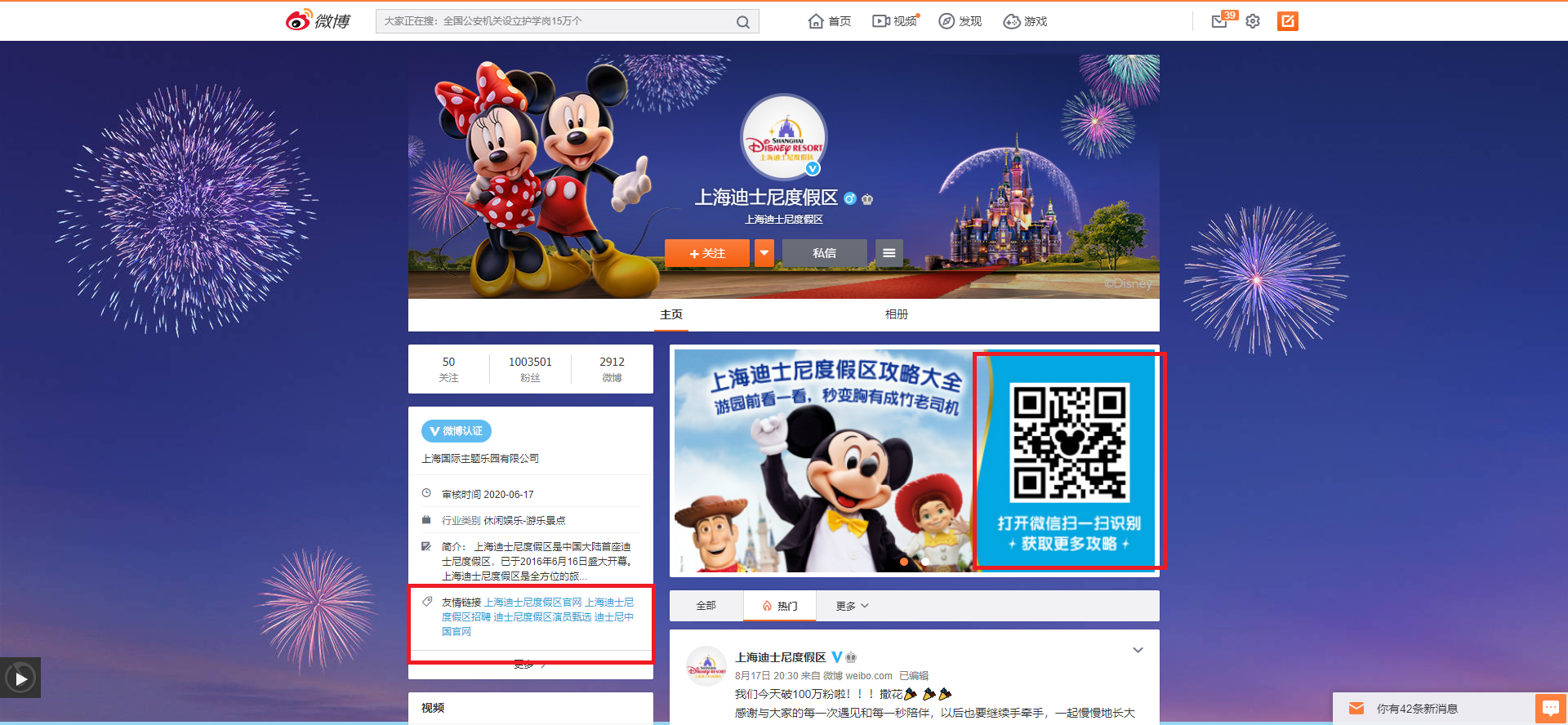Viewport: 1568px width, 725px height.
Task: Click the Weibo logo
Action: [318, 20]
